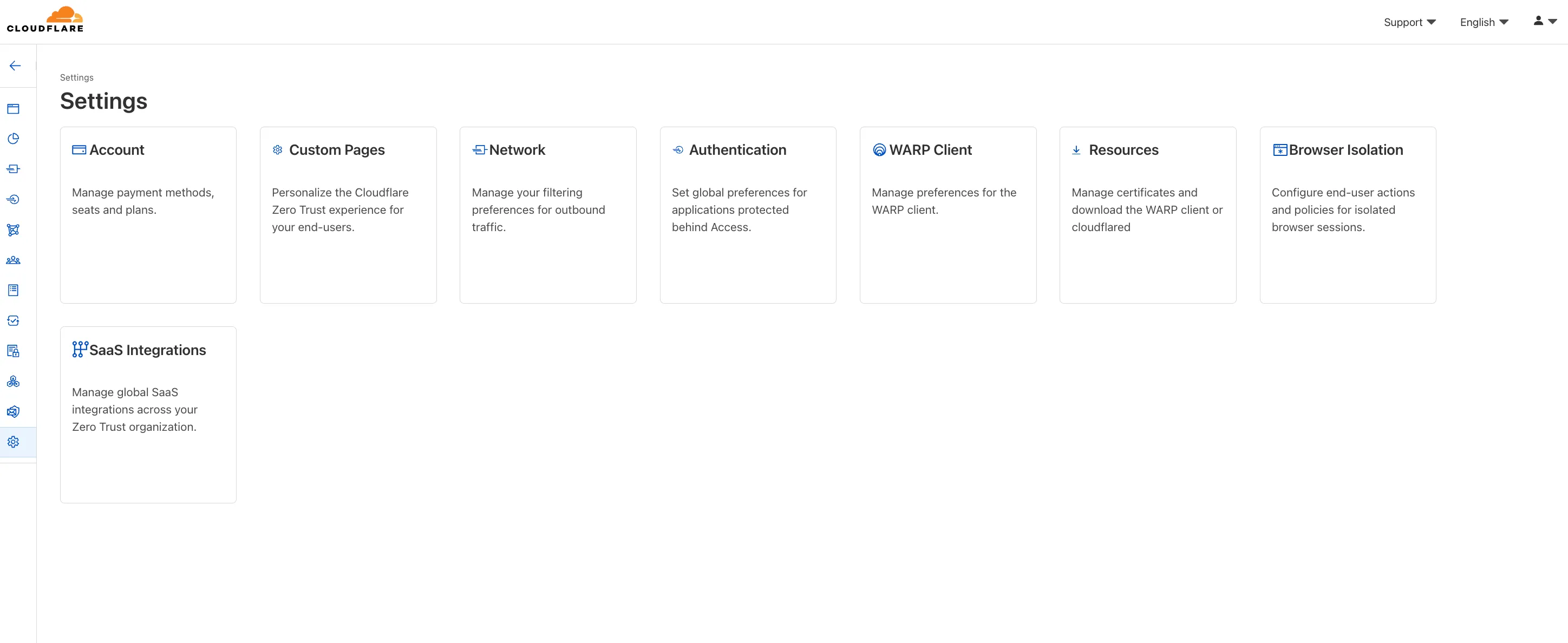Open the SaaS Integrations card title
The image size is (1568, 643).
point(148,350)
